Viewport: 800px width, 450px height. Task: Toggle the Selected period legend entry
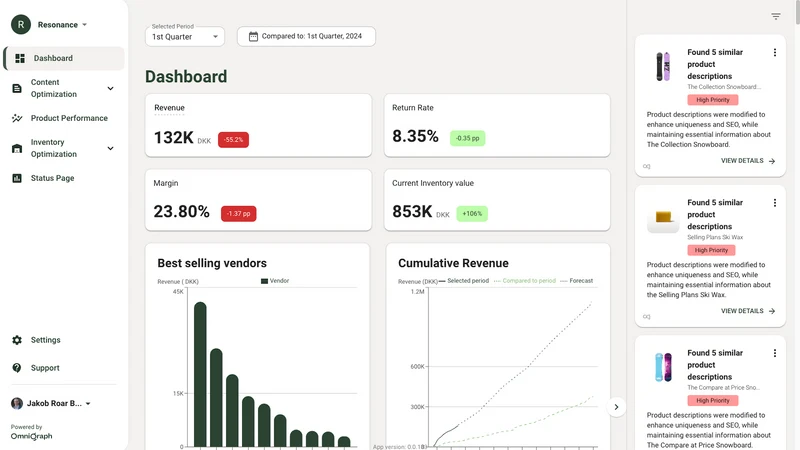tap(464, 281)
